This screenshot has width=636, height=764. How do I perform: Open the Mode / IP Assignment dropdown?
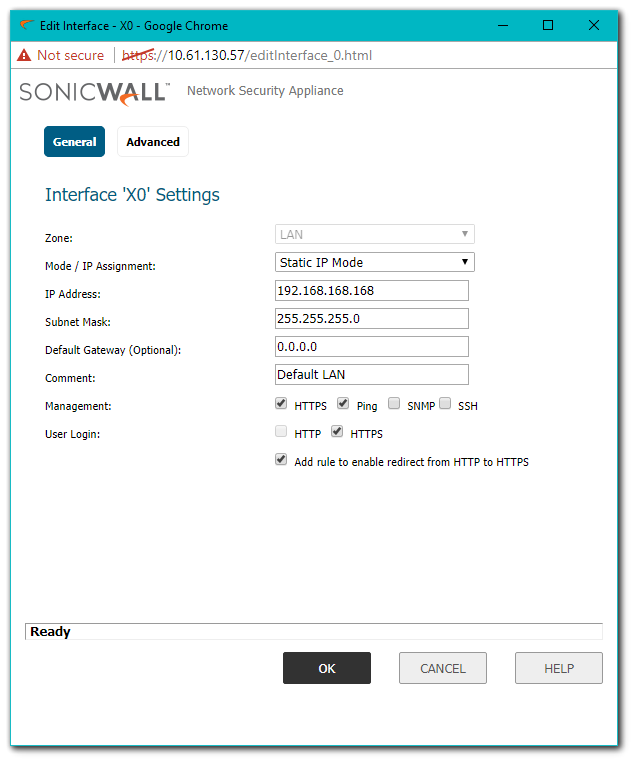pos(374,262)
